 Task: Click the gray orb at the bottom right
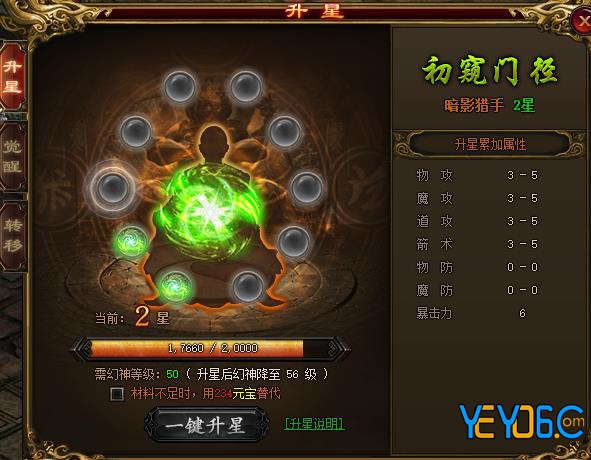[x=248, y=287]
